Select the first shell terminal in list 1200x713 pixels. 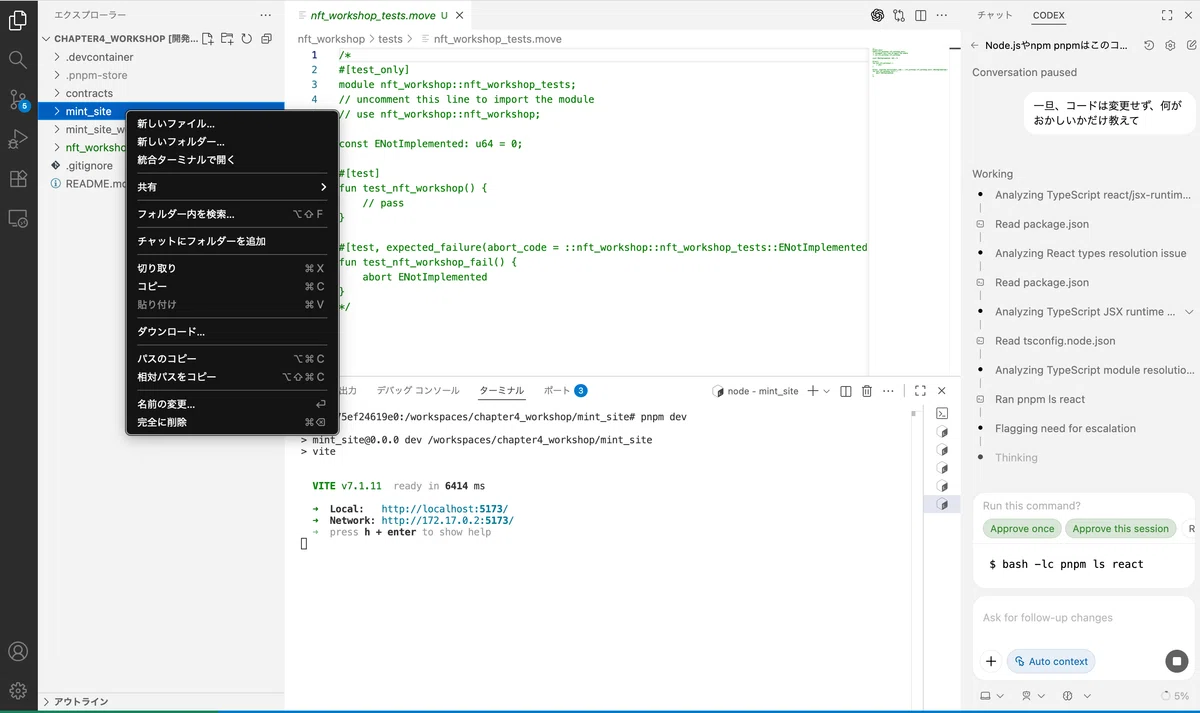(x=942, y=413)
